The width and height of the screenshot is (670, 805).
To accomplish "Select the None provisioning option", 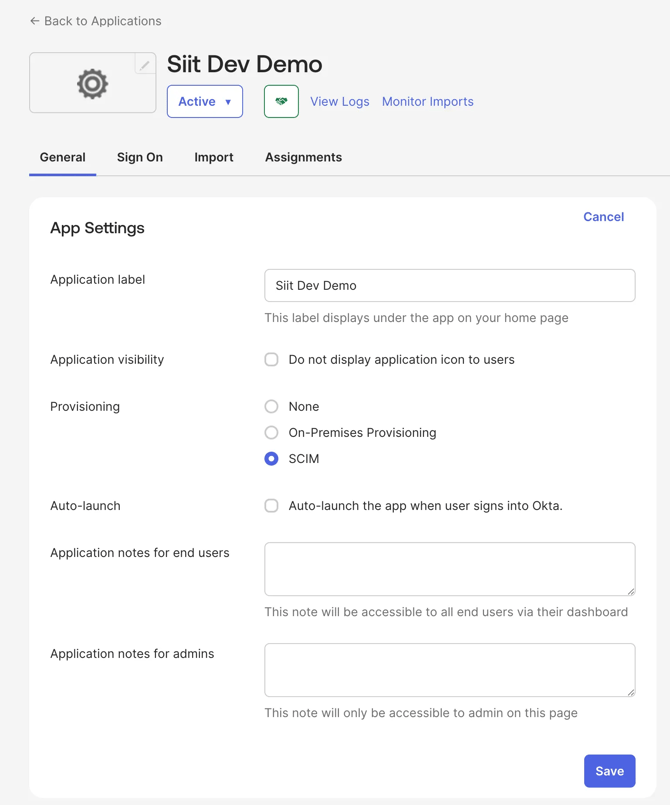I will click(x=272, y=406).
